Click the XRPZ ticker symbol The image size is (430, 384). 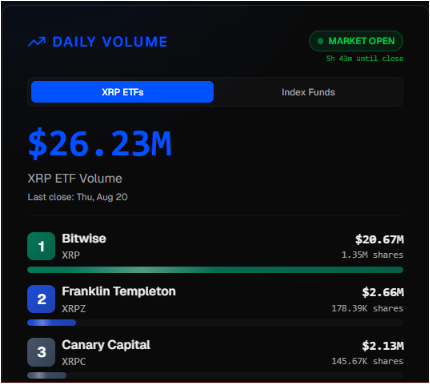(74, 309)
